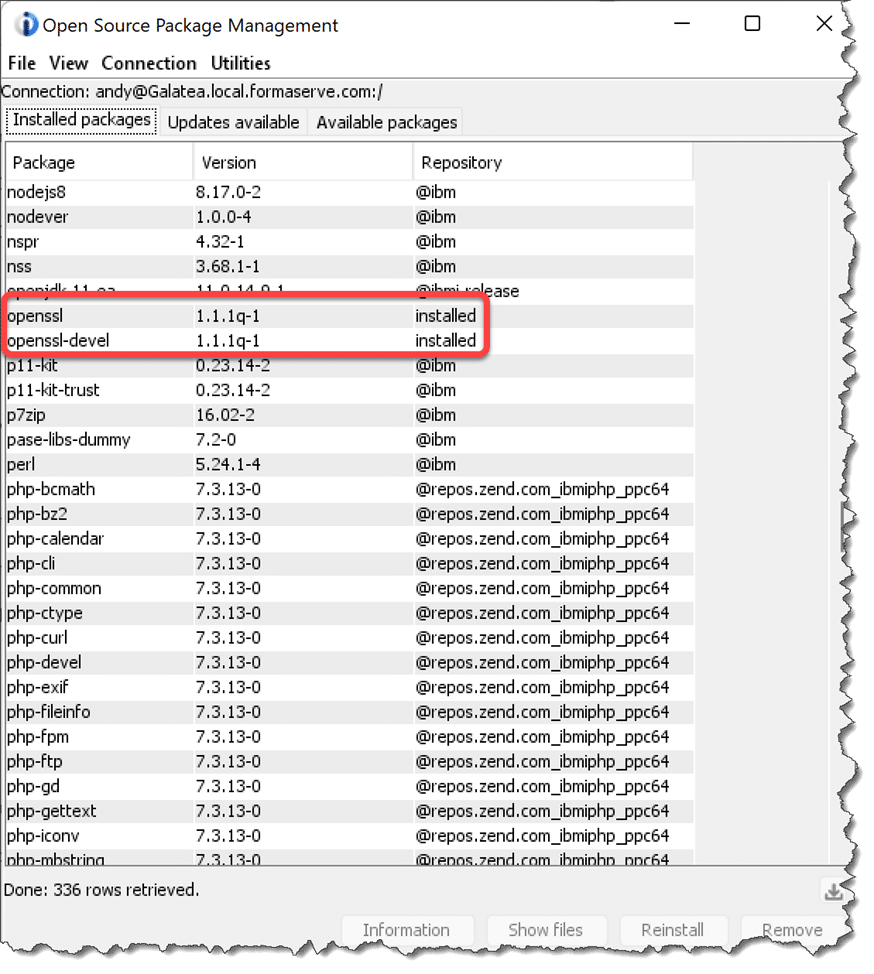Sort by the Version column header

(x=302, y=162)
